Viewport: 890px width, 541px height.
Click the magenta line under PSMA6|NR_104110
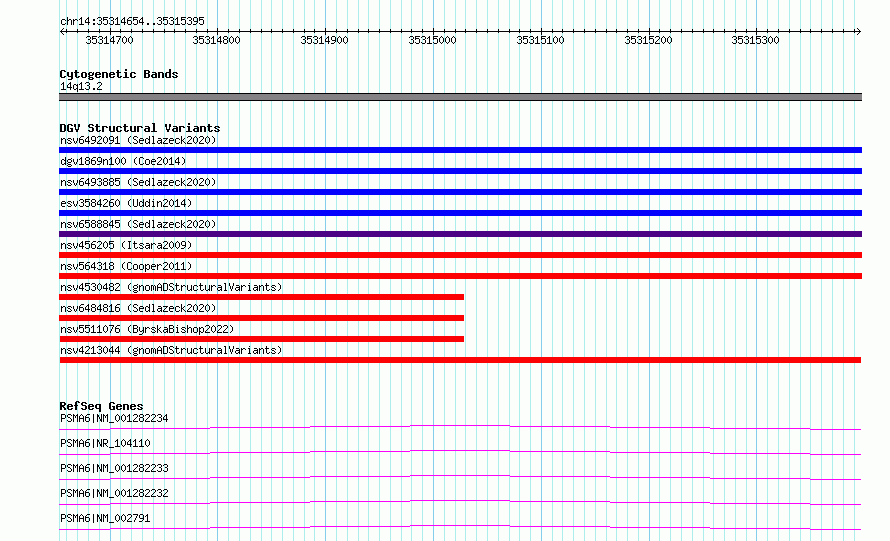460,452
